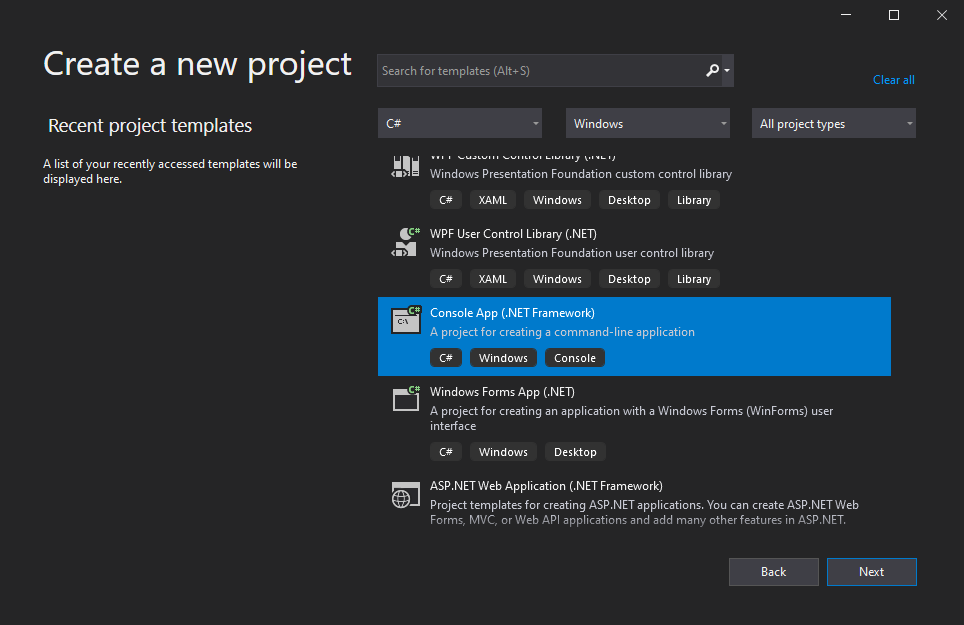Click the C# tag on WPF User Control Library
This screenshot has height=625, width=964.
pos(446,279)
